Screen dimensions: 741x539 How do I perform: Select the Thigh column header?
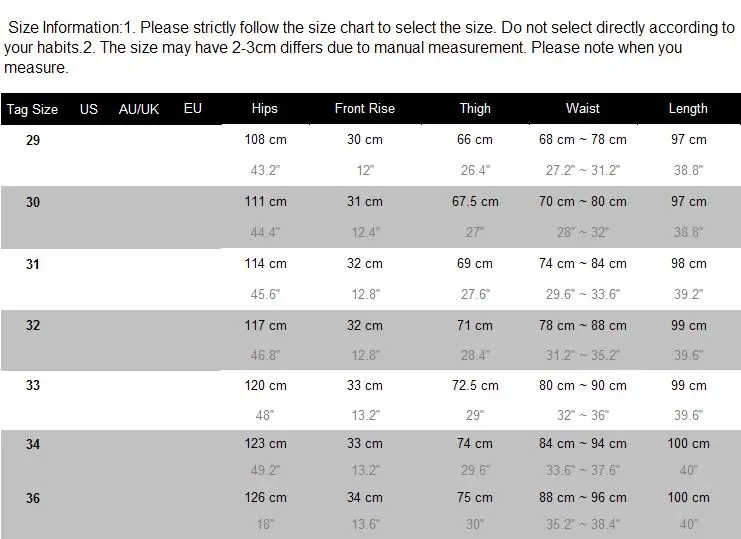475,109
